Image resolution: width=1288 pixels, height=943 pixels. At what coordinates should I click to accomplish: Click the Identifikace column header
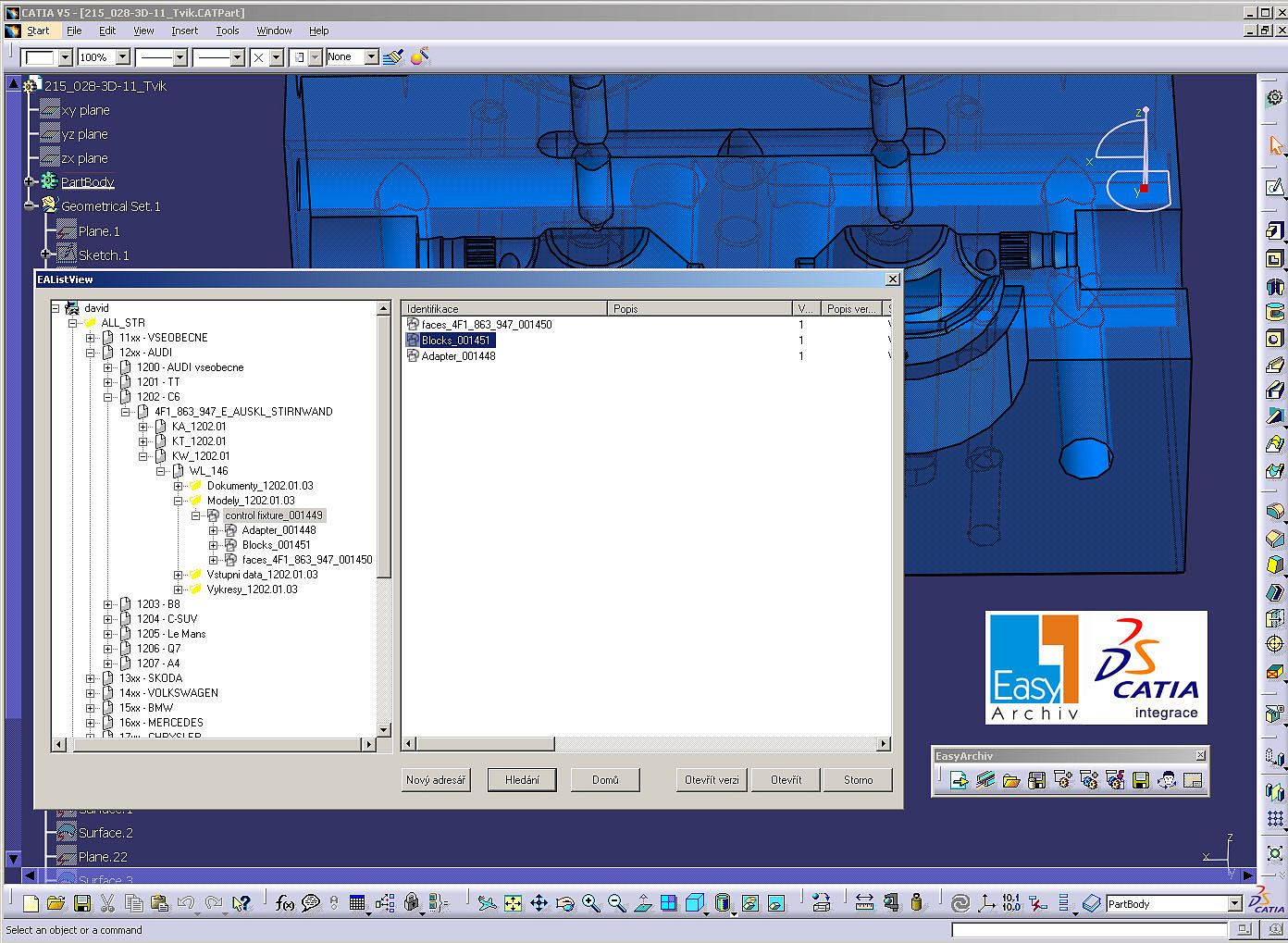pos(504,308)
